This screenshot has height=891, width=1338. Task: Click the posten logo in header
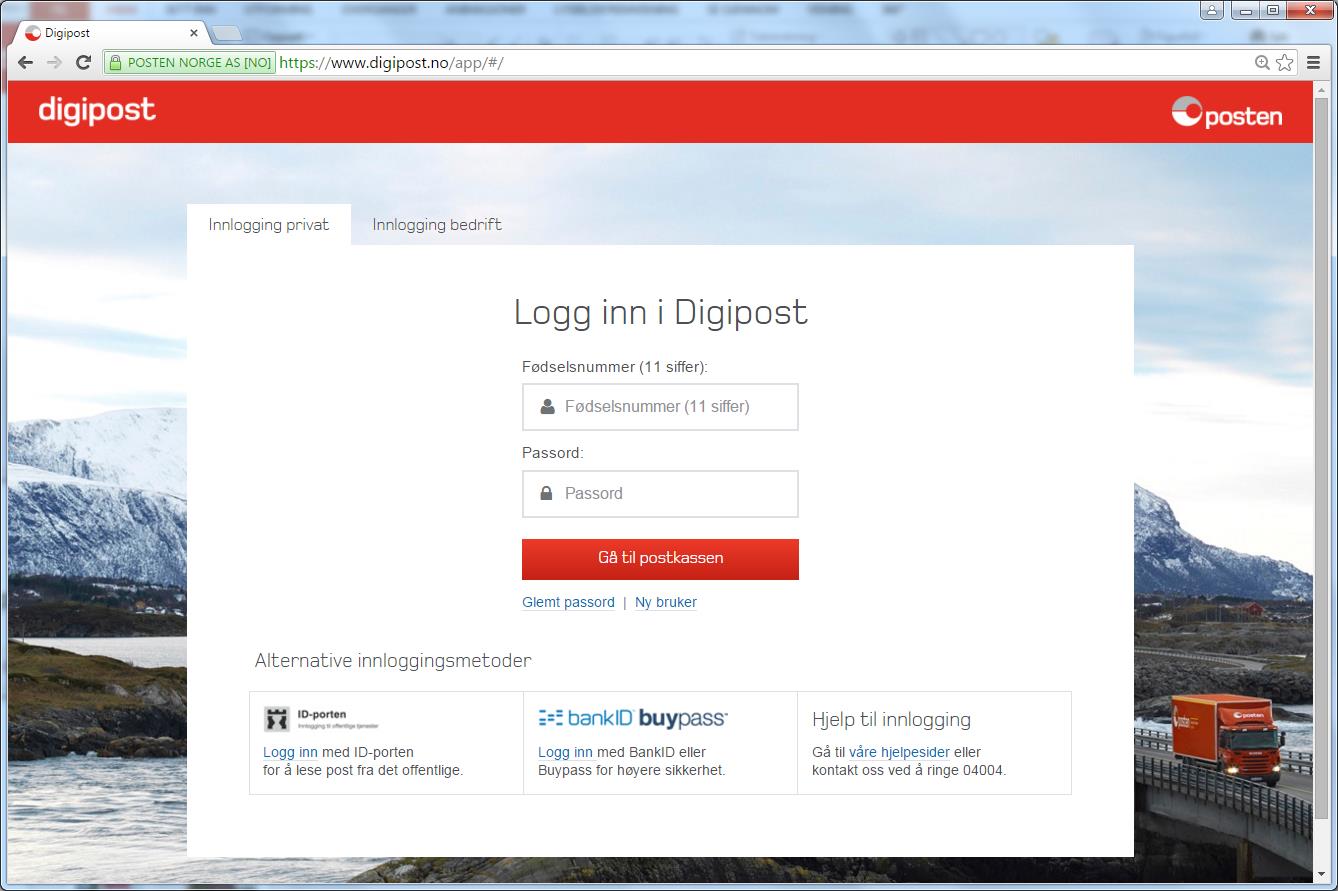tap(1227, 113)
